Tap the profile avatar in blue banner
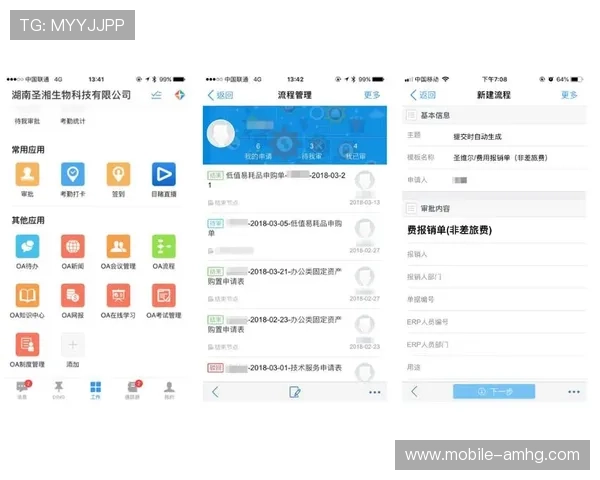The height and width of the screenshot is (480, 600). [x=221, y=133]
